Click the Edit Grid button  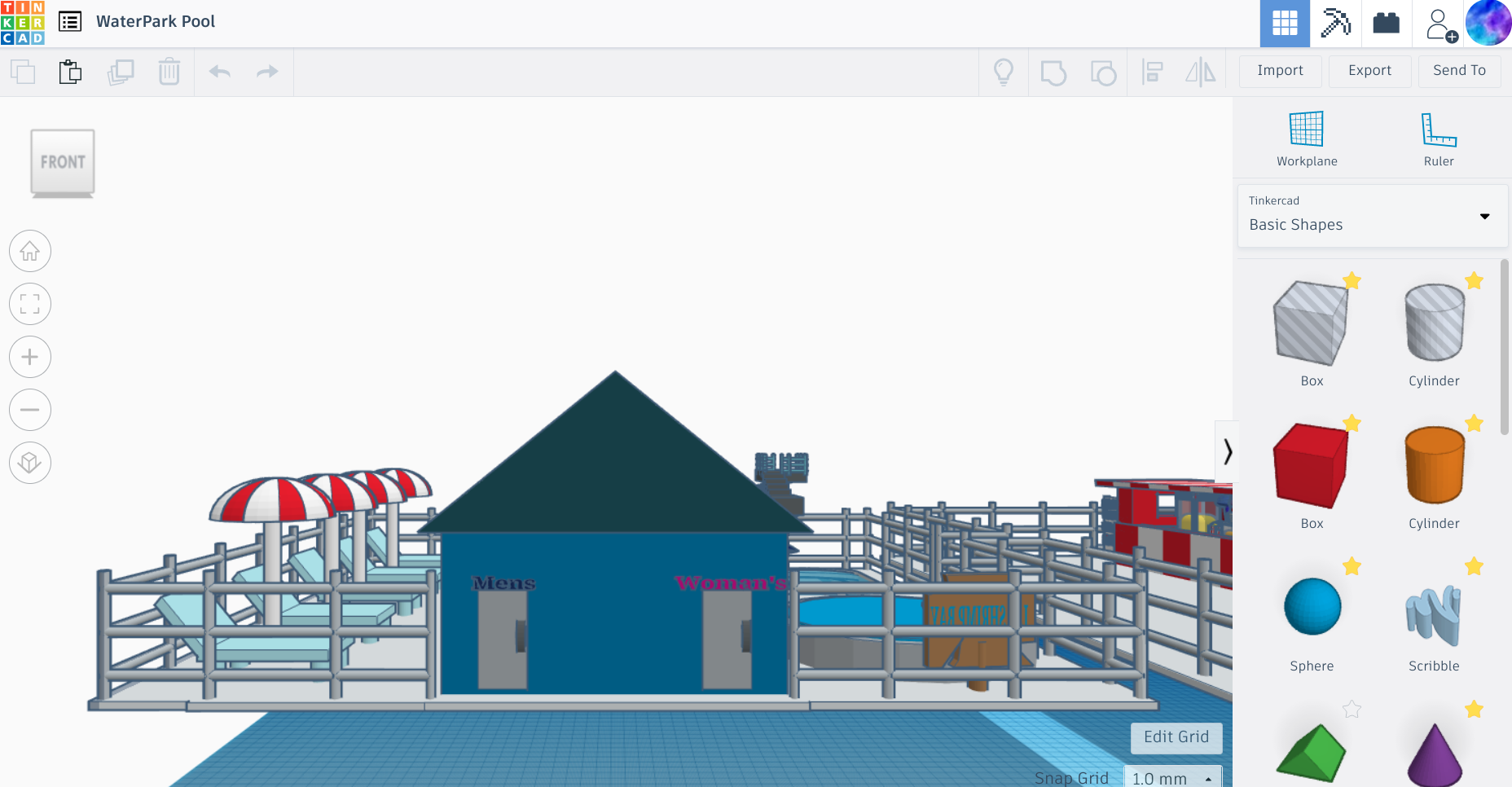tap(1176, 737)
